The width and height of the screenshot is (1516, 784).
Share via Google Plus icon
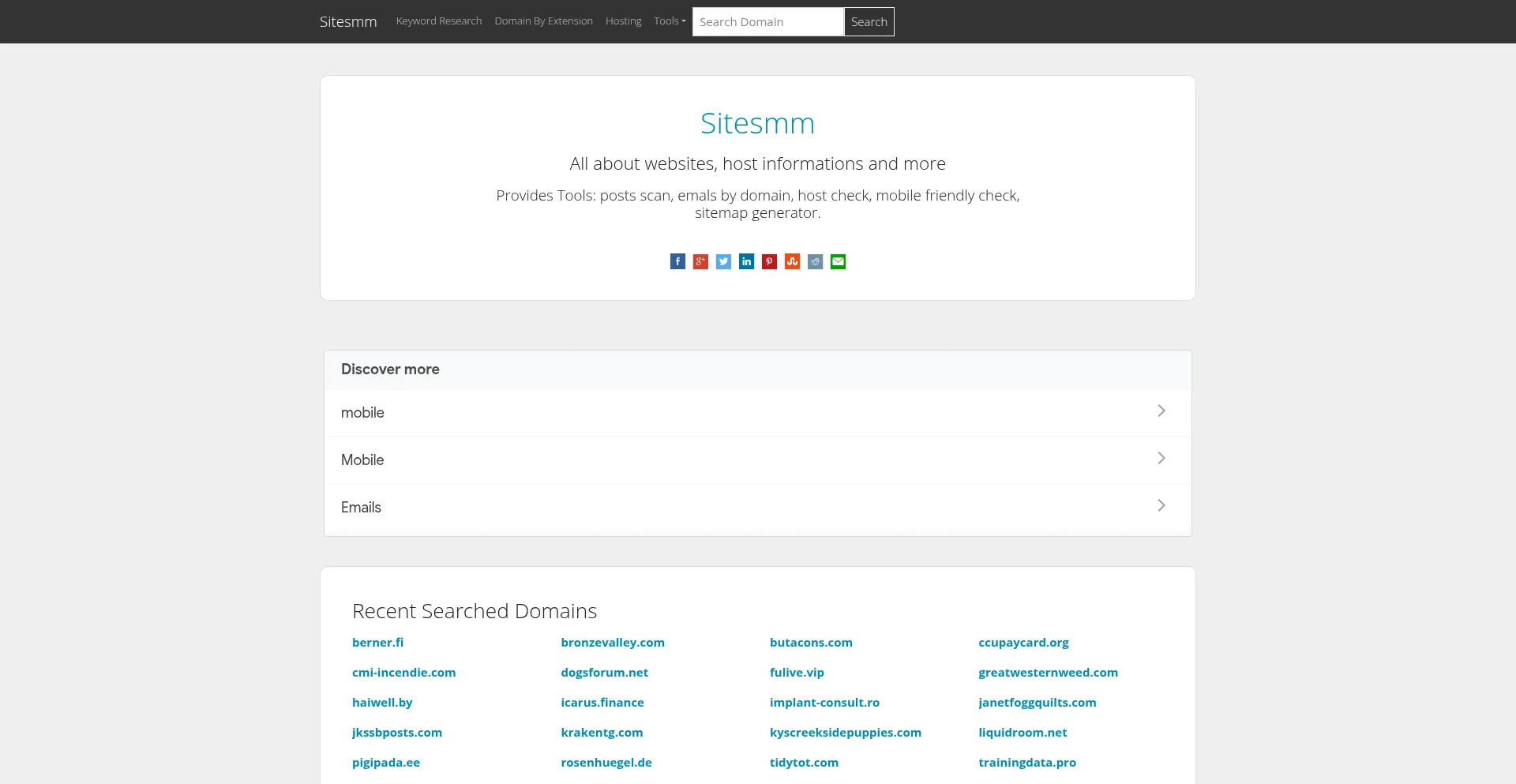coord(700,261)
